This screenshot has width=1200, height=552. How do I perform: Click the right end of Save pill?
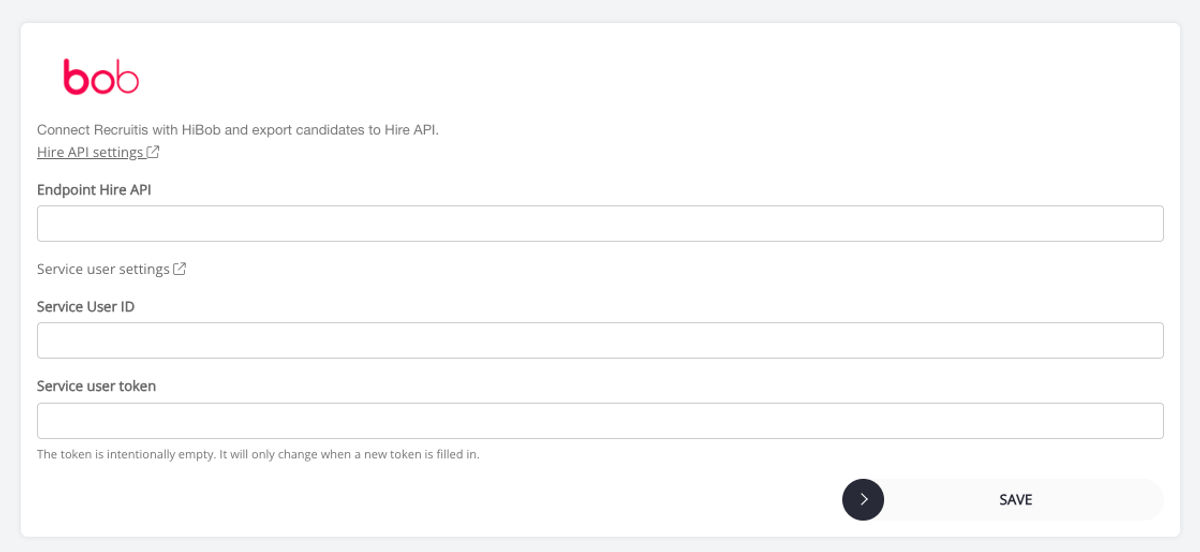1148,499
